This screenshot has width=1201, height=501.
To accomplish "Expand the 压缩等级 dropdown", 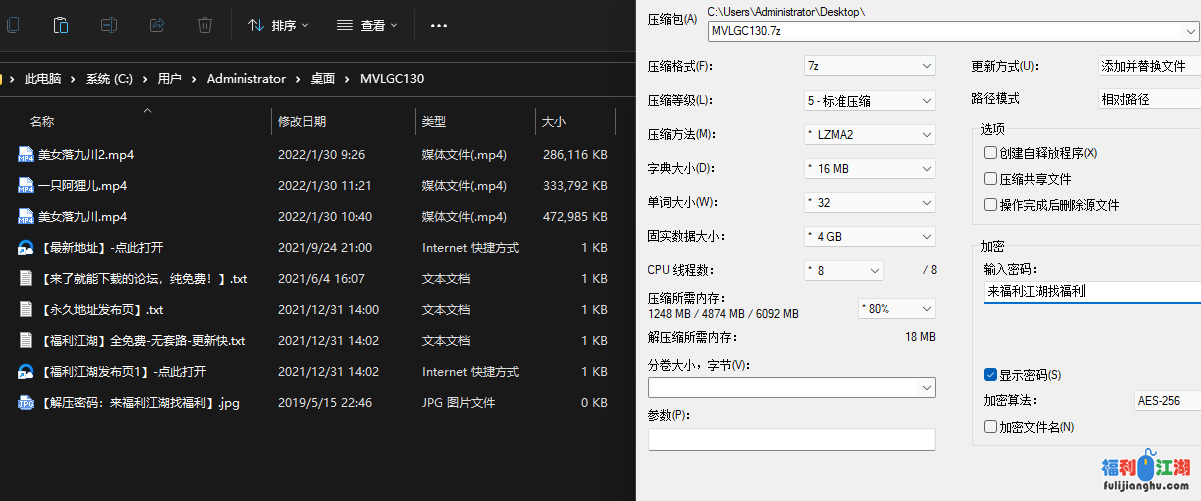I will point(868,100).
